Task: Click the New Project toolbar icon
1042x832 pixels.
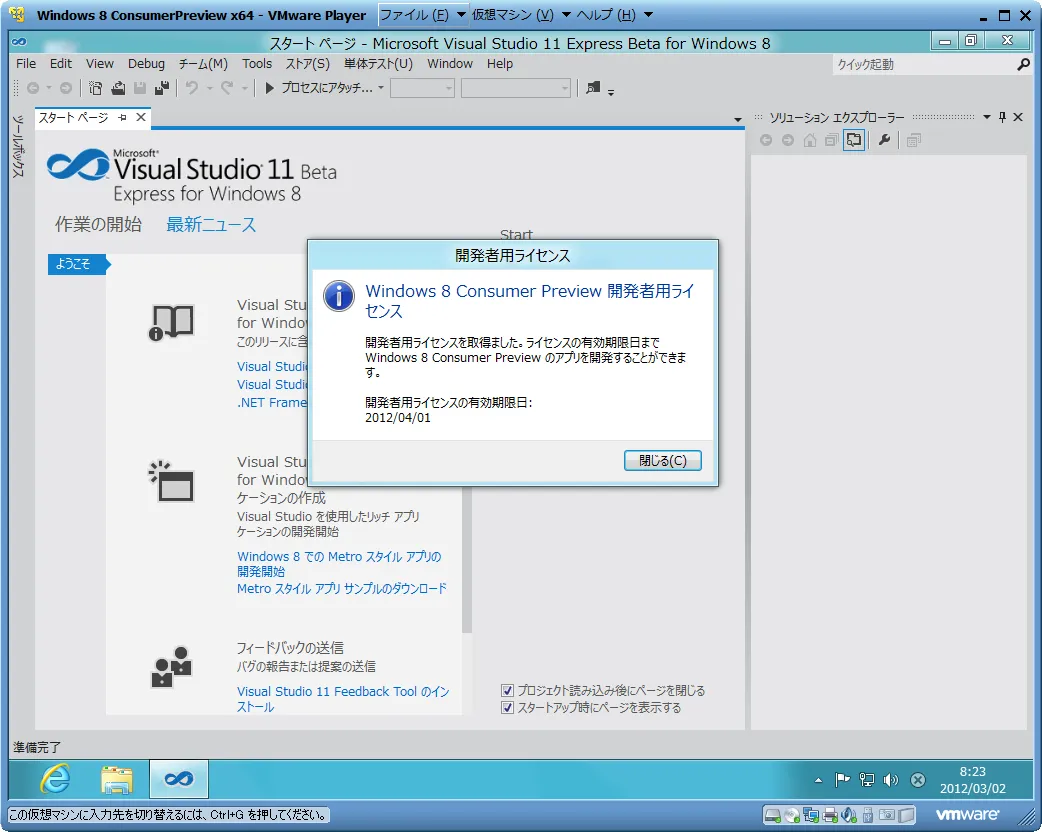Action: pos(96,88)
